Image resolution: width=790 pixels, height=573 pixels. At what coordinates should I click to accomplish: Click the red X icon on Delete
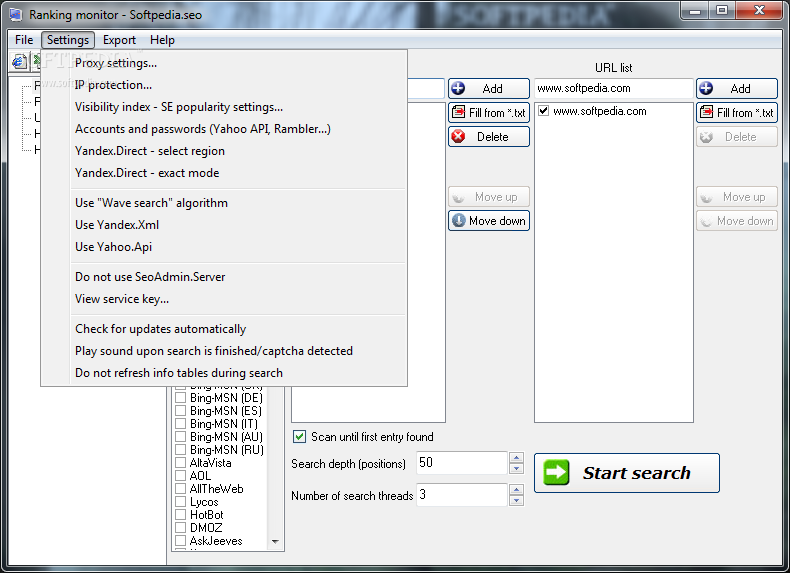point(458,137)
